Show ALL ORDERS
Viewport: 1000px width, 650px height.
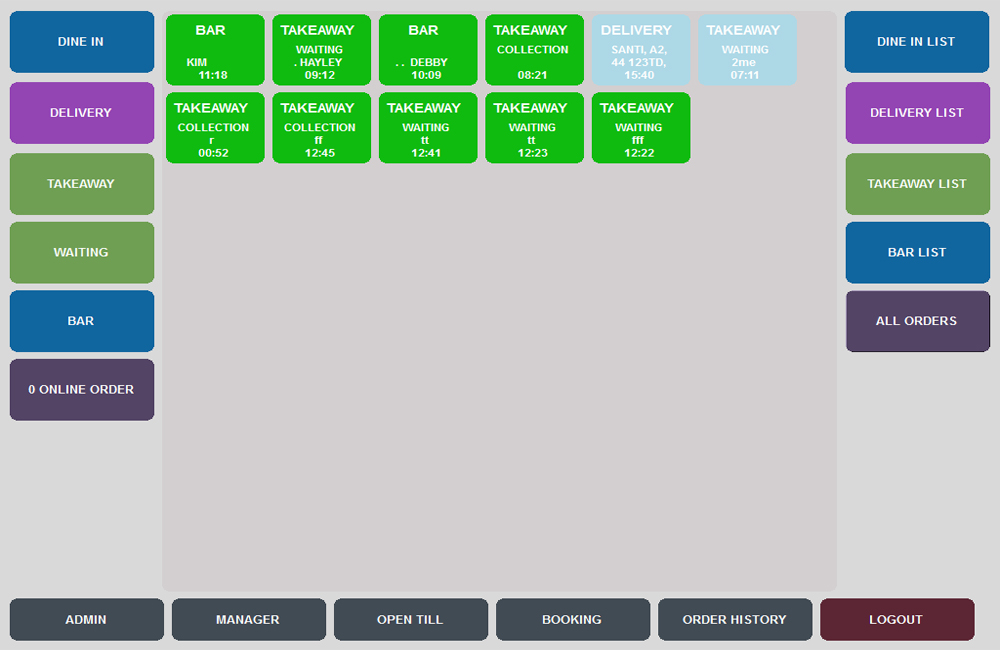pos(917,321)
